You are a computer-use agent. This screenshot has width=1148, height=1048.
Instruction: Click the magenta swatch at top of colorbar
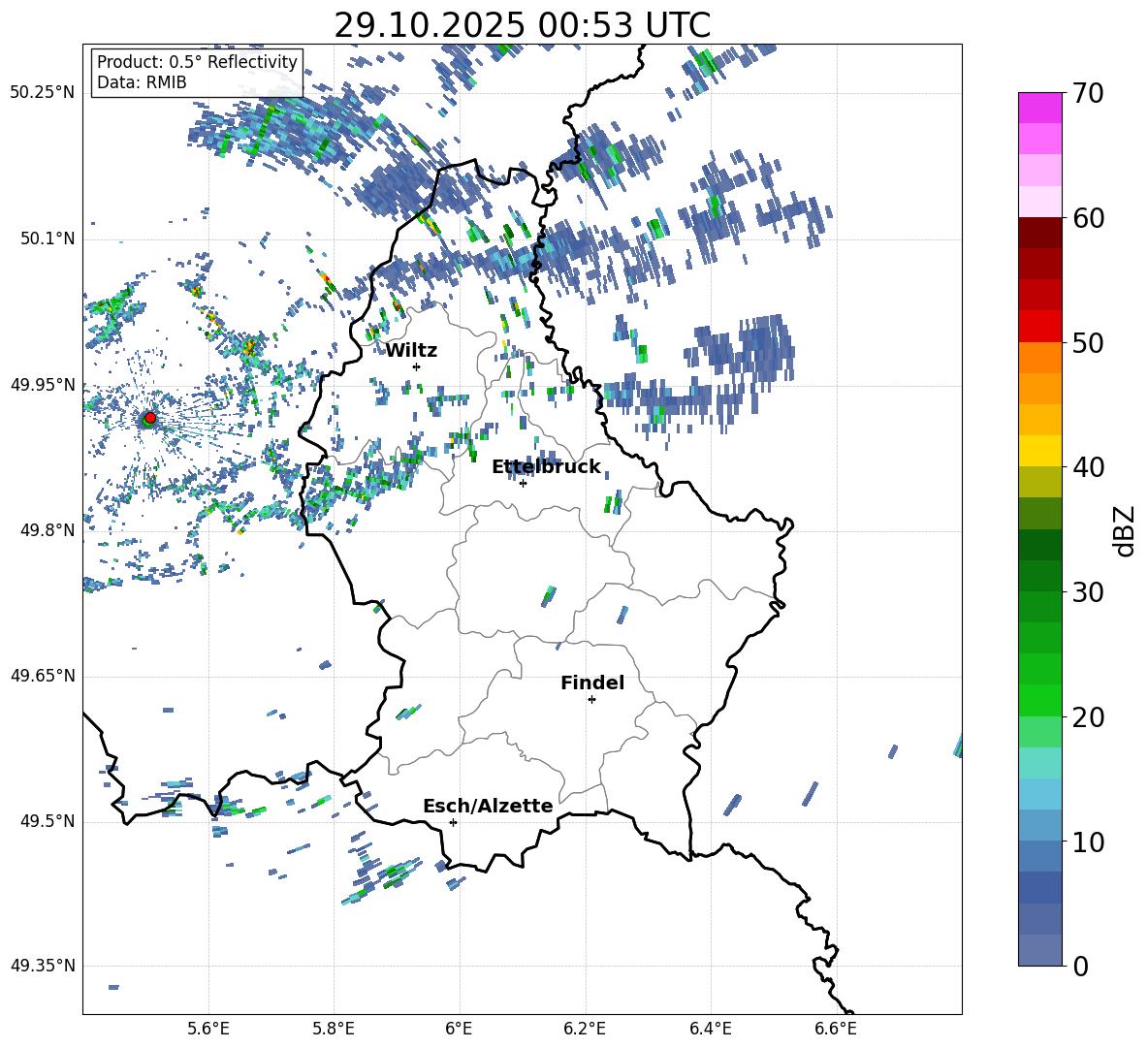1039,108
